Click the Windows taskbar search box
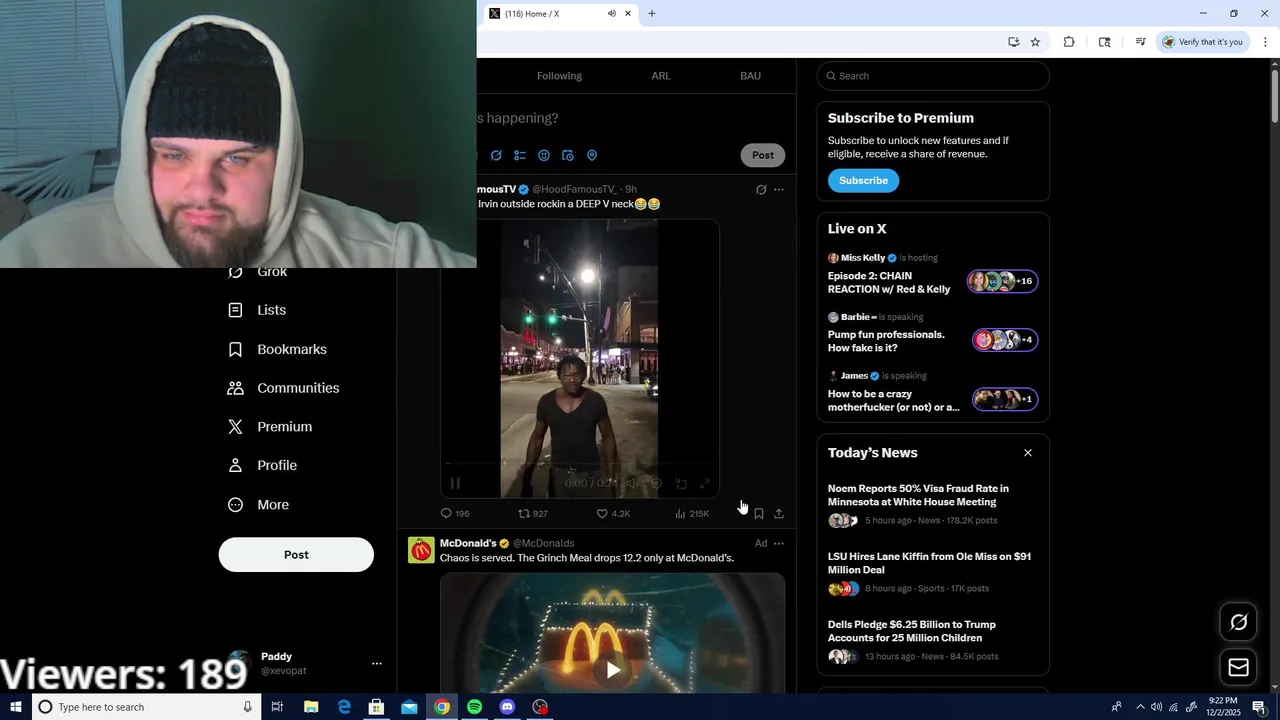This screenshot has width=1280, height=720. pos(146,707)
